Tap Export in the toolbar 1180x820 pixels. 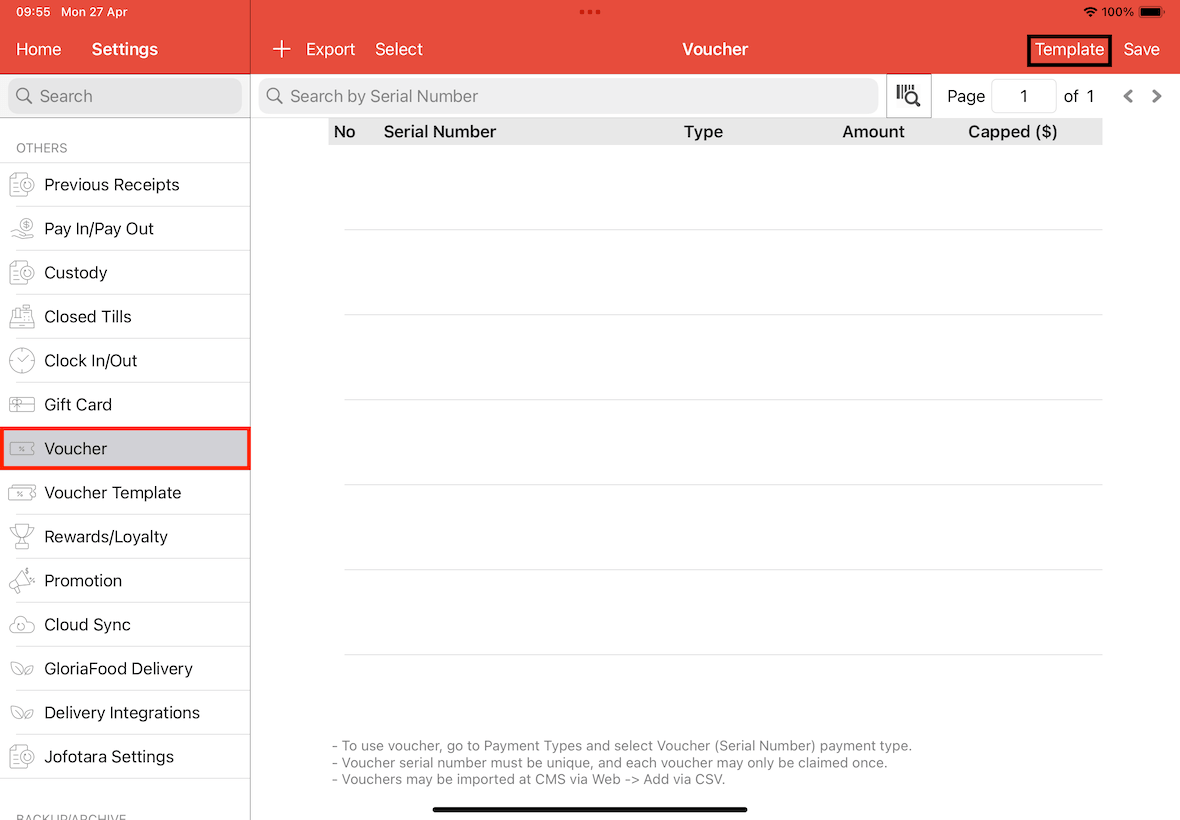click(x=330, y=49)
